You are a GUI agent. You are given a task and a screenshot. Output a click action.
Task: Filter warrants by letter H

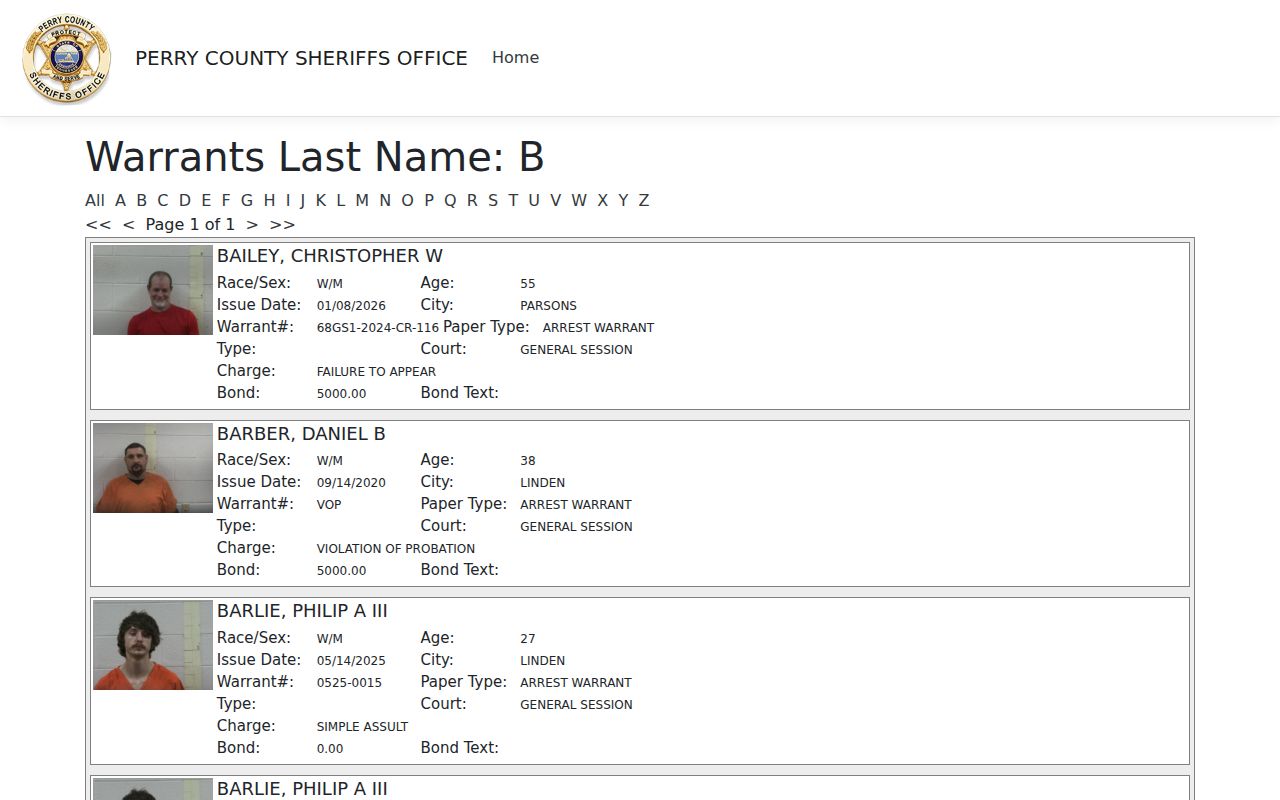pos(269,200)
